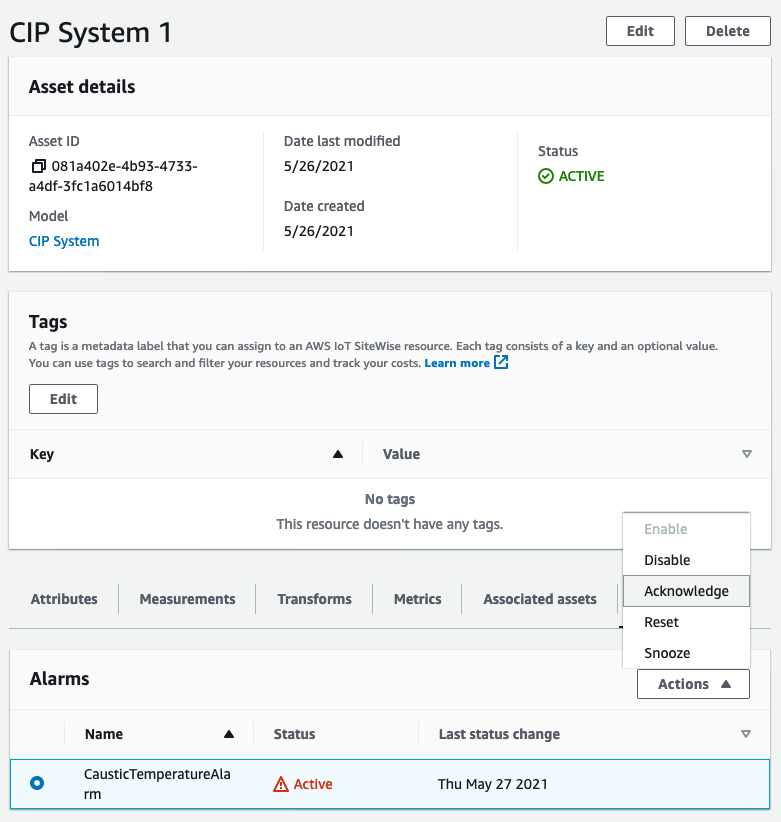Click the CausticTemperatureAlarm name cell
The width and height of the screenshot is (781, 822).
(x=157, y=784)
